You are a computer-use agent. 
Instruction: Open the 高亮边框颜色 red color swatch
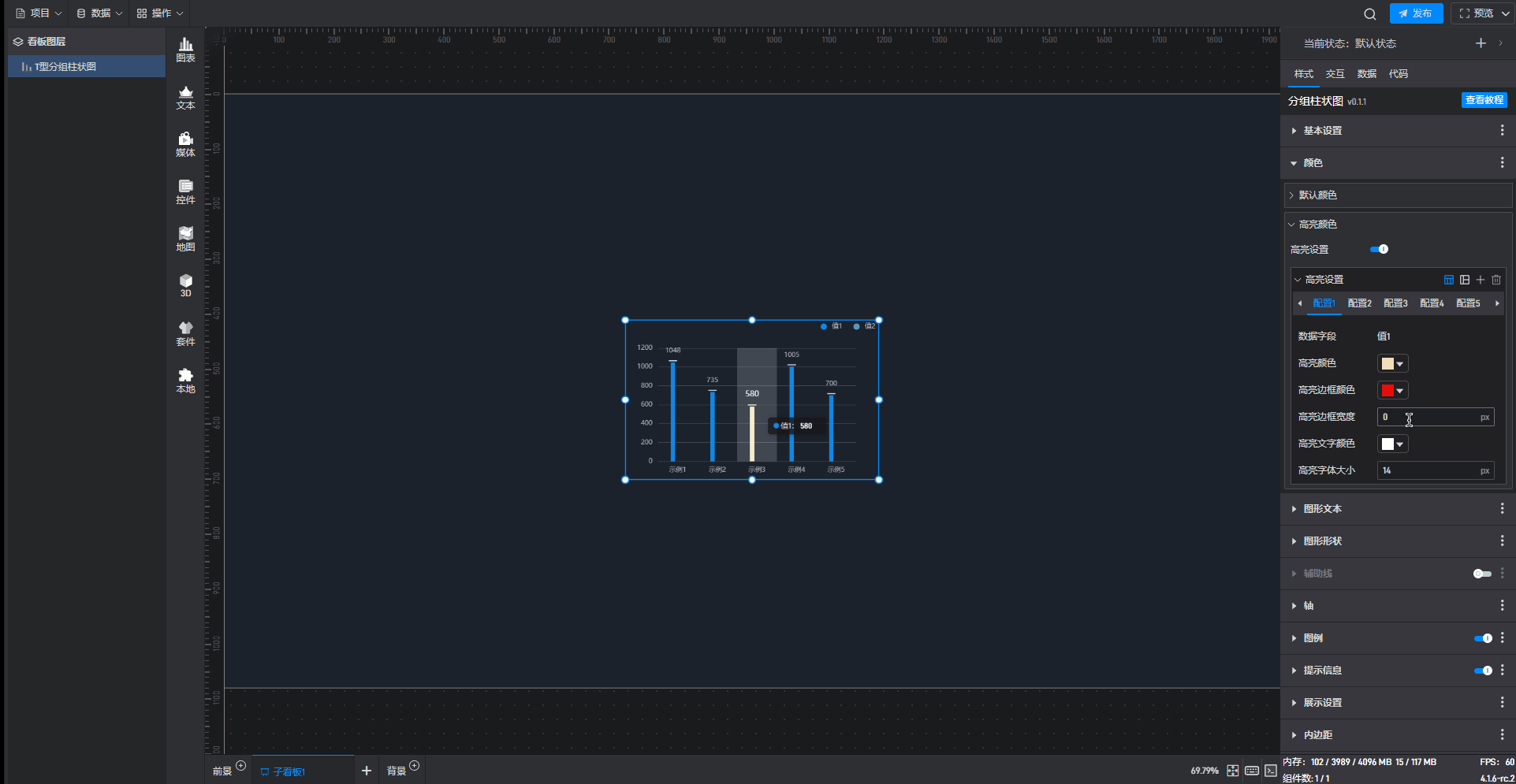coord(1392,390)
